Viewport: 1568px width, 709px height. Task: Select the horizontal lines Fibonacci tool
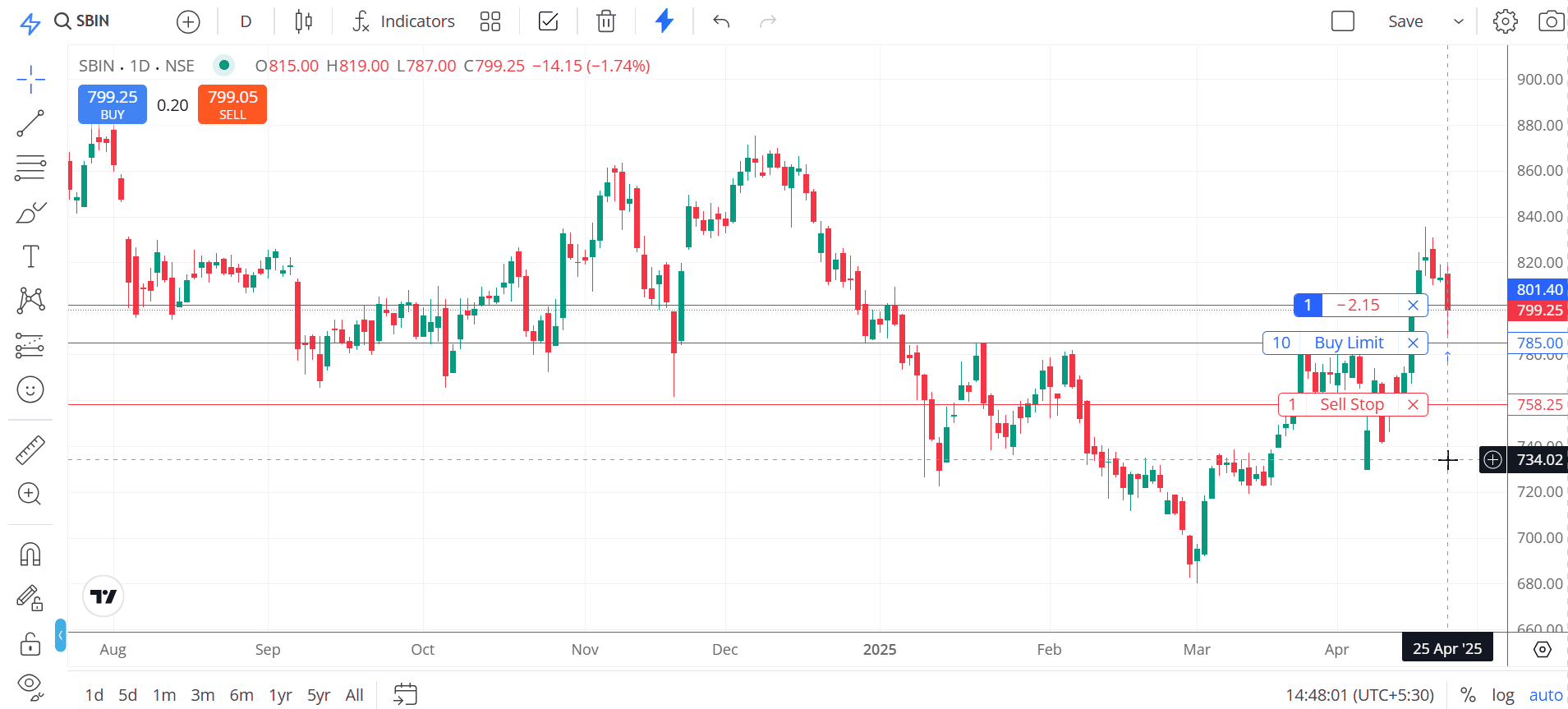click(30, 168)
